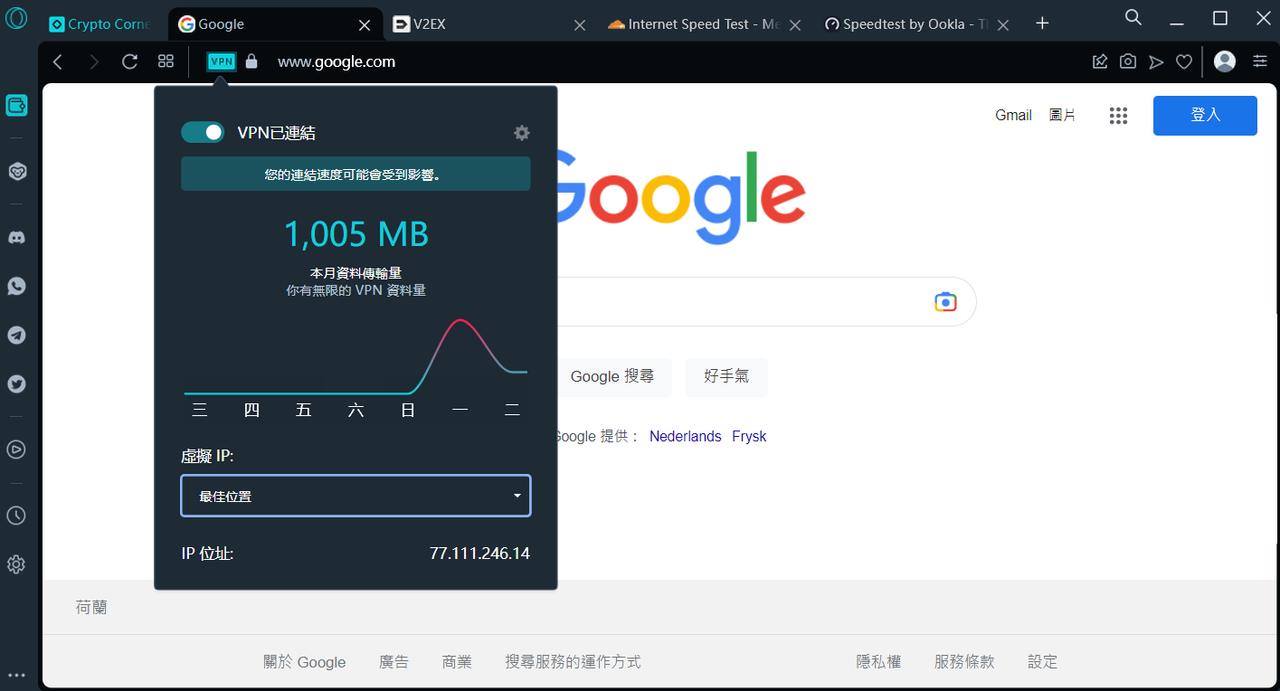Open the Google apps grid
This screenshot has height=691, width=1280.
point(1119,116)
